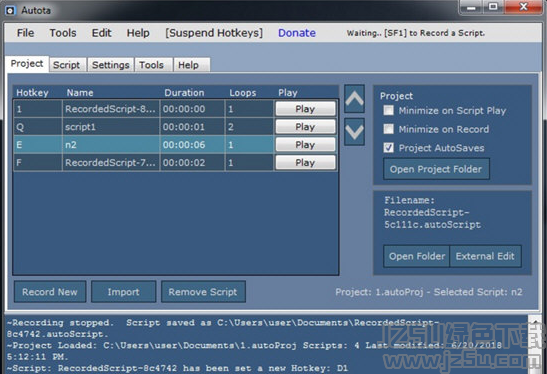Click the Waiting.. [SF1] to Record status text
547x374 pixels.
tap(415, 33)
